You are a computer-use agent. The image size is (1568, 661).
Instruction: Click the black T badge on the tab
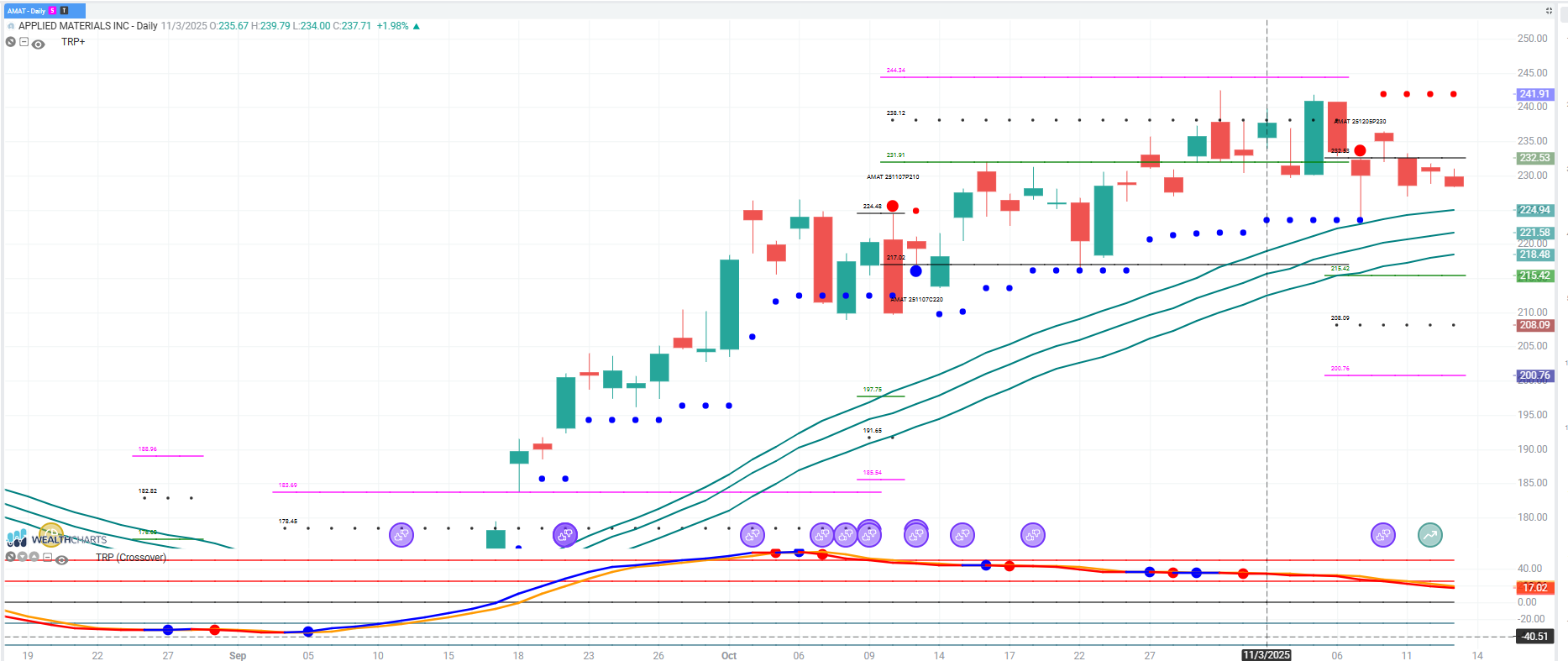[64, 11]
